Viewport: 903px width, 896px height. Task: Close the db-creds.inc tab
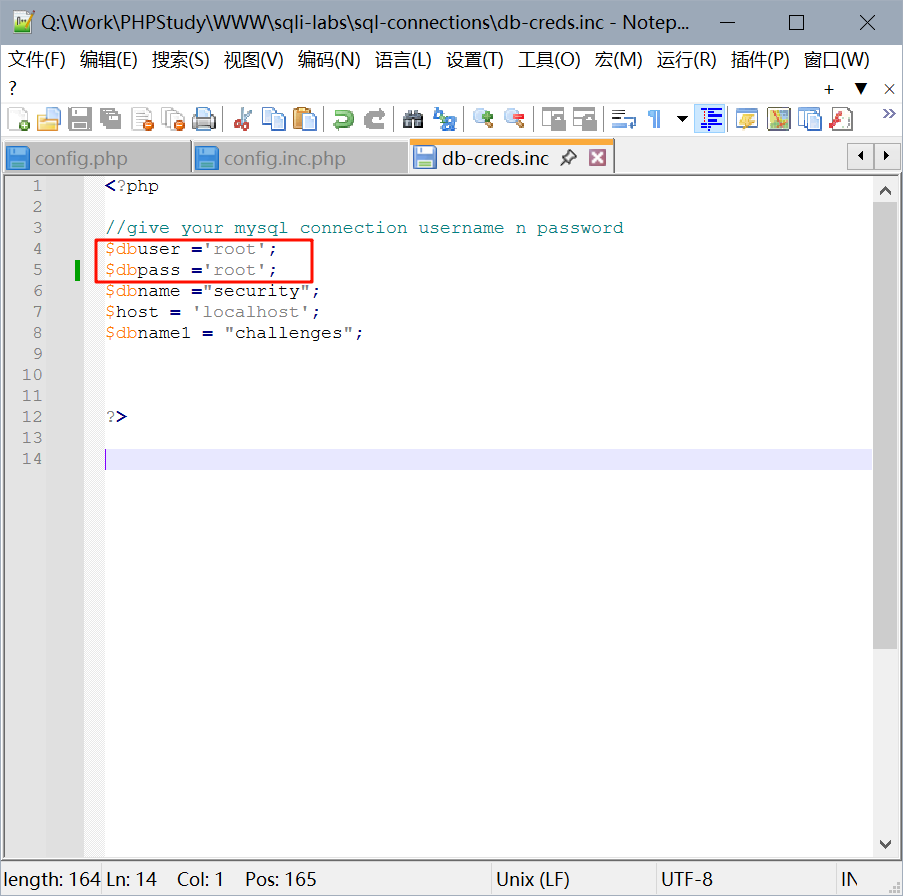(x=597, y=158)
